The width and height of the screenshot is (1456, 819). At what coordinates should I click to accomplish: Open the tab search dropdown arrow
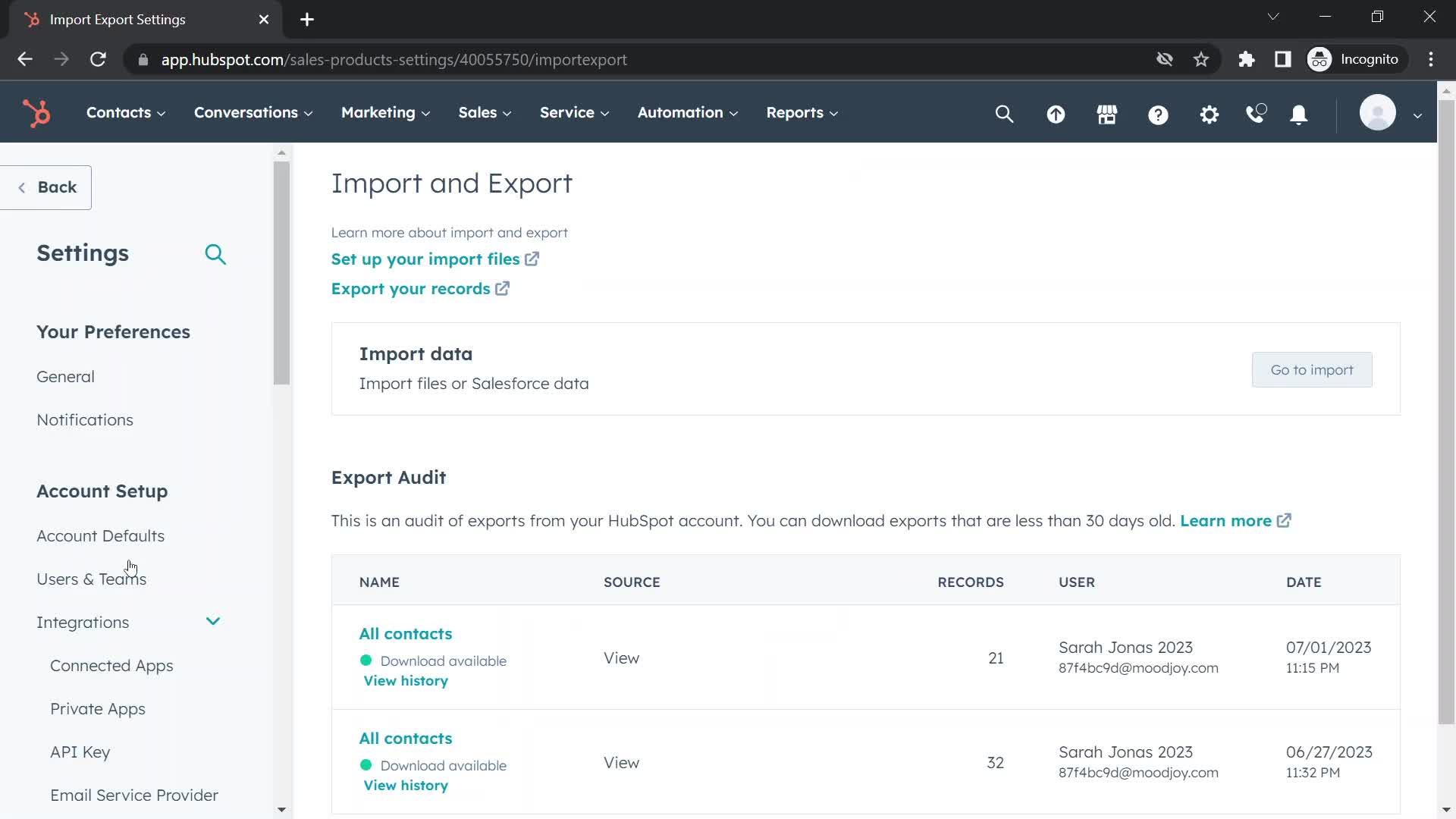[x=1273, y=17]
